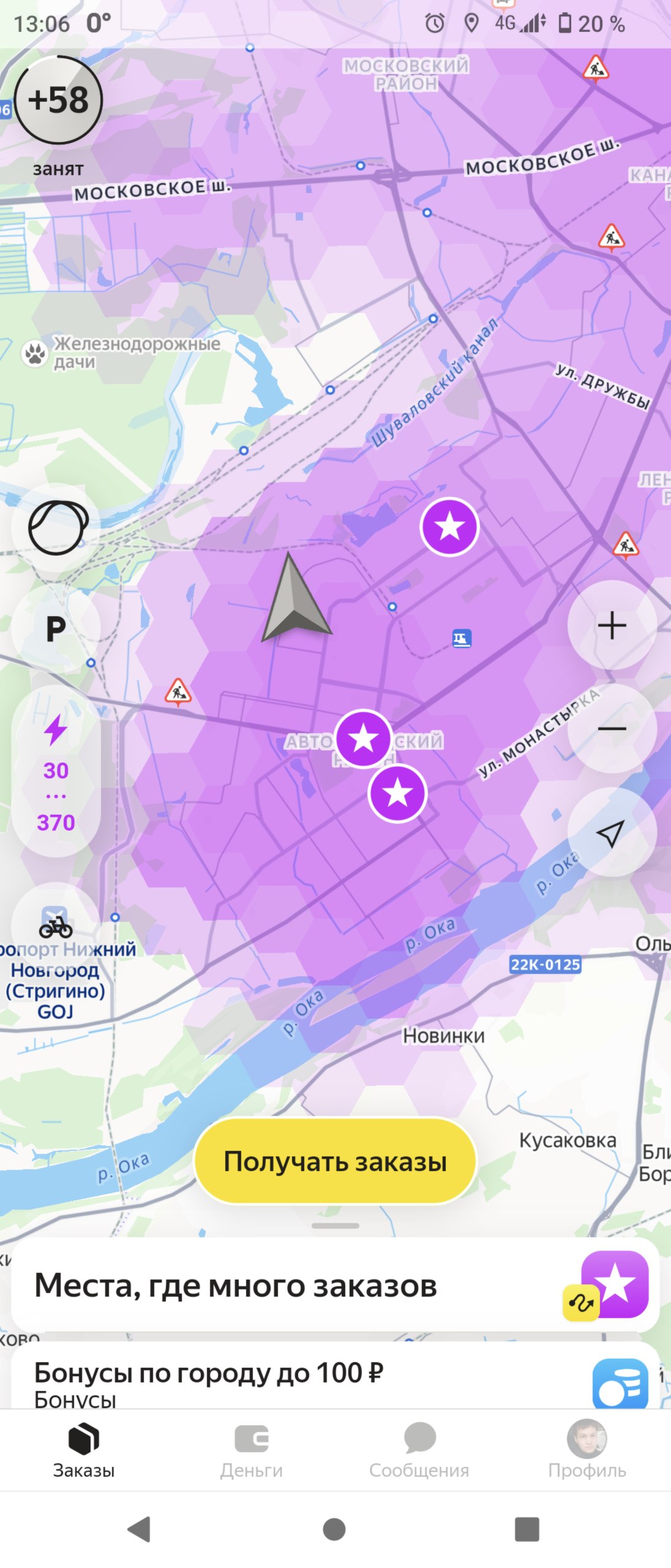The height and width of the screenshot is (1568, 671).
Task: Switch to the Сообщения tab
Action: (419, 1450)
